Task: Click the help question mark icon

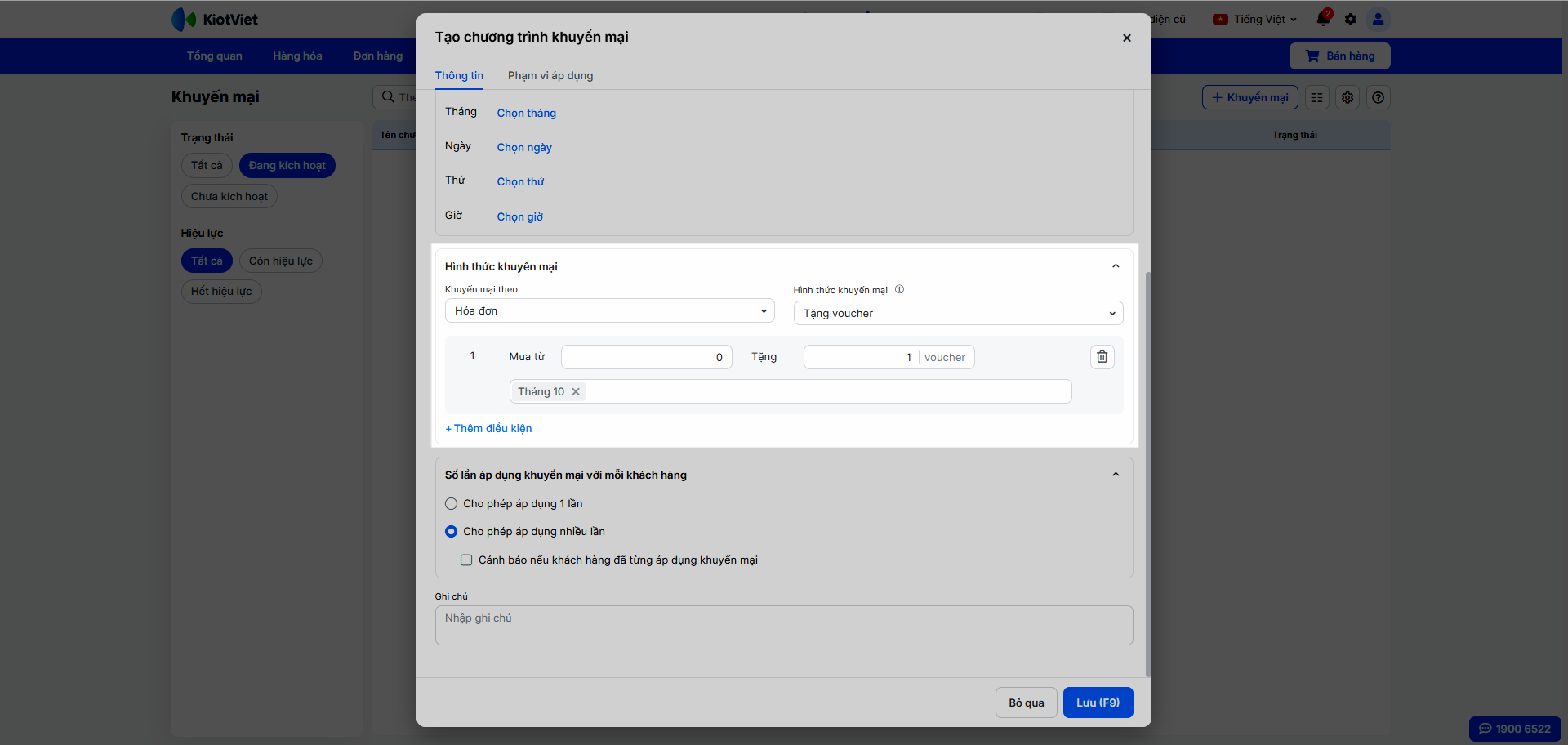Action: point(1378,97)
